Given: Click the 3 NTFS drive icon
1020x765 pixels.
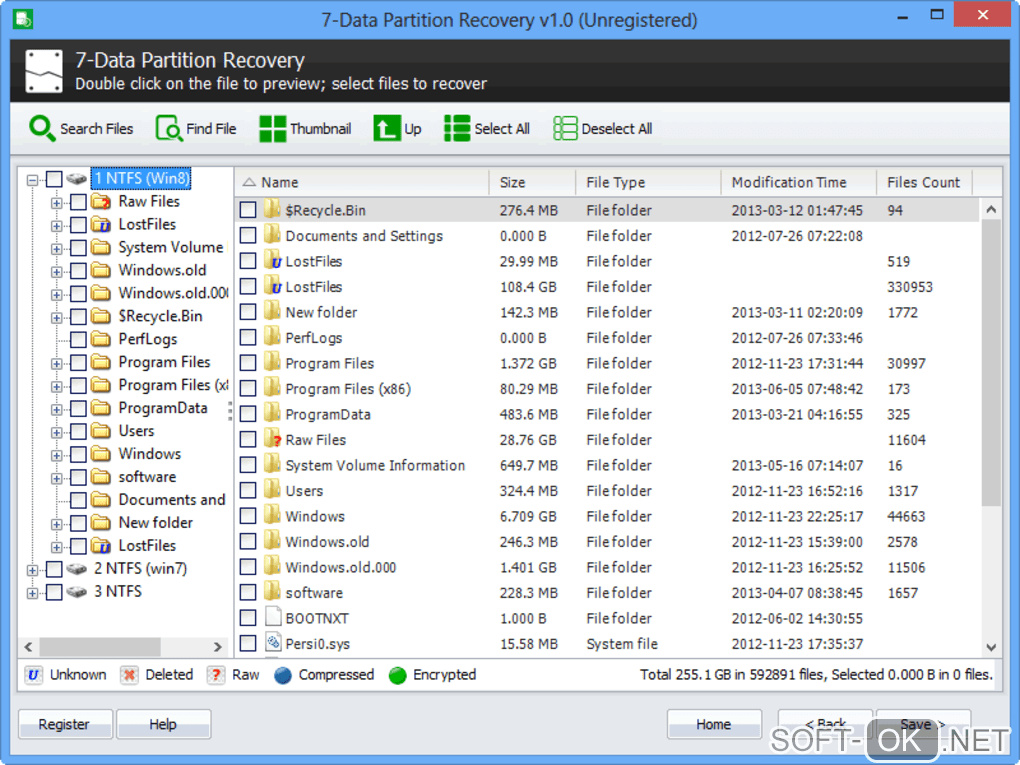Looking at the screenshot, I should click(77, 592).
